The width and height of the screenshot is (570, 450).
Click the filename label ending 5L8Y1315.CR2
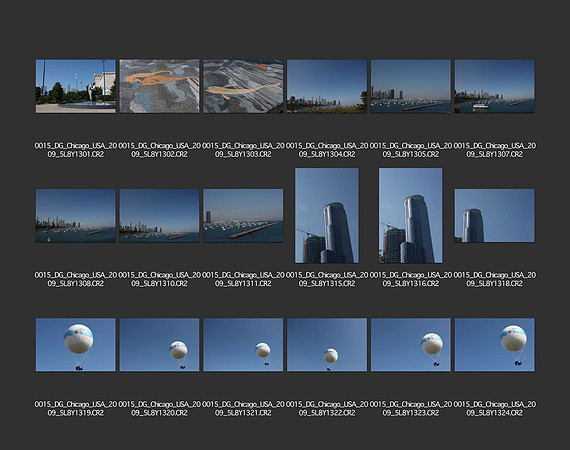pos(327,279)
